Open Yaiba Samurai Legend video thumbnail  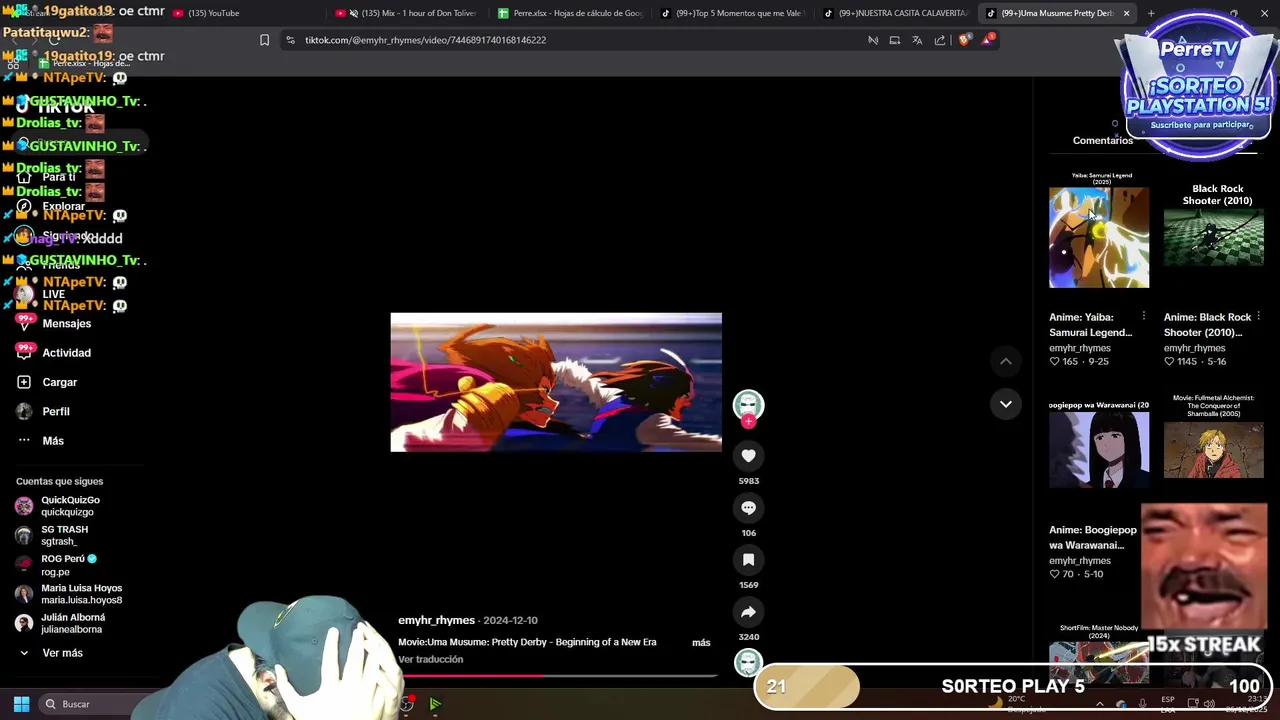1099,237
